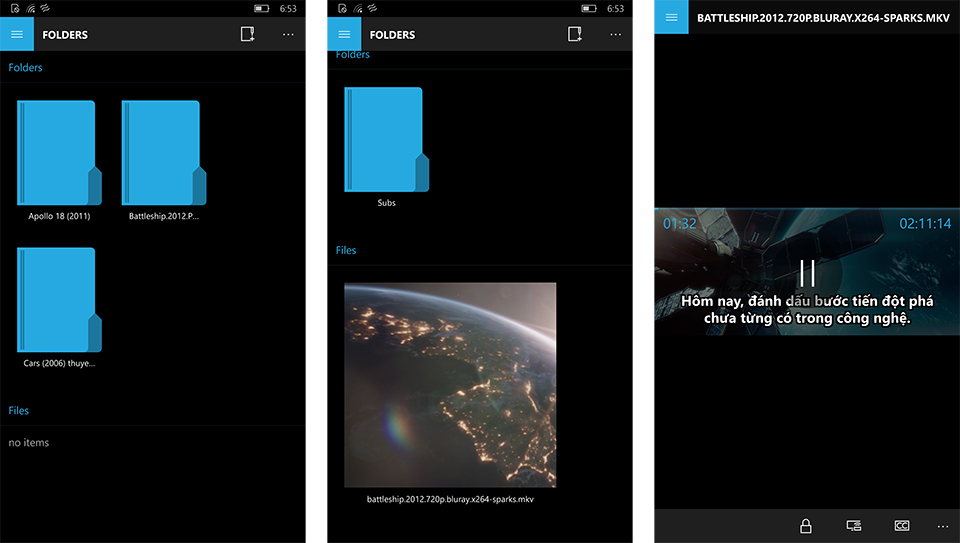Open the Cars (2006) thuye... folder
960x543 pixels.
pos(59,307)
